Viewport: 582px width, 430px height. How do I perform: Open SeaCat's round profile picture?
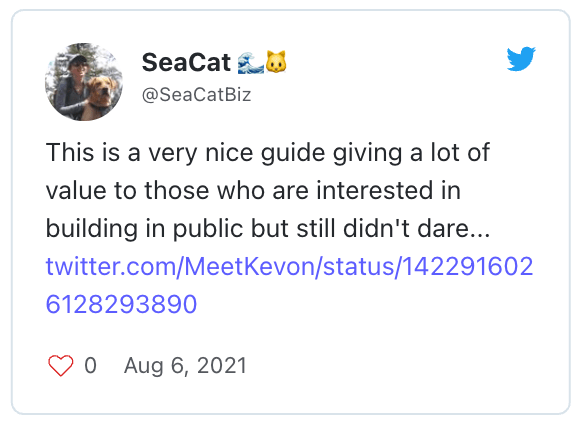point(84,82)
